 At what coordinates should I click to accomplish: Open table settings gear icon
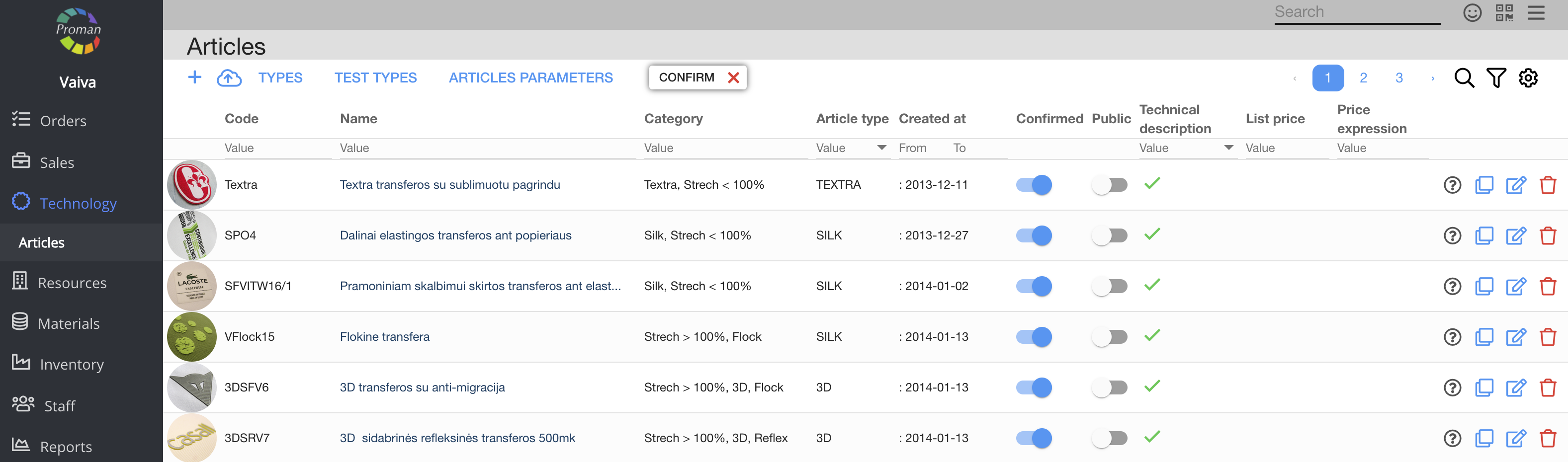coord(1528,78)
